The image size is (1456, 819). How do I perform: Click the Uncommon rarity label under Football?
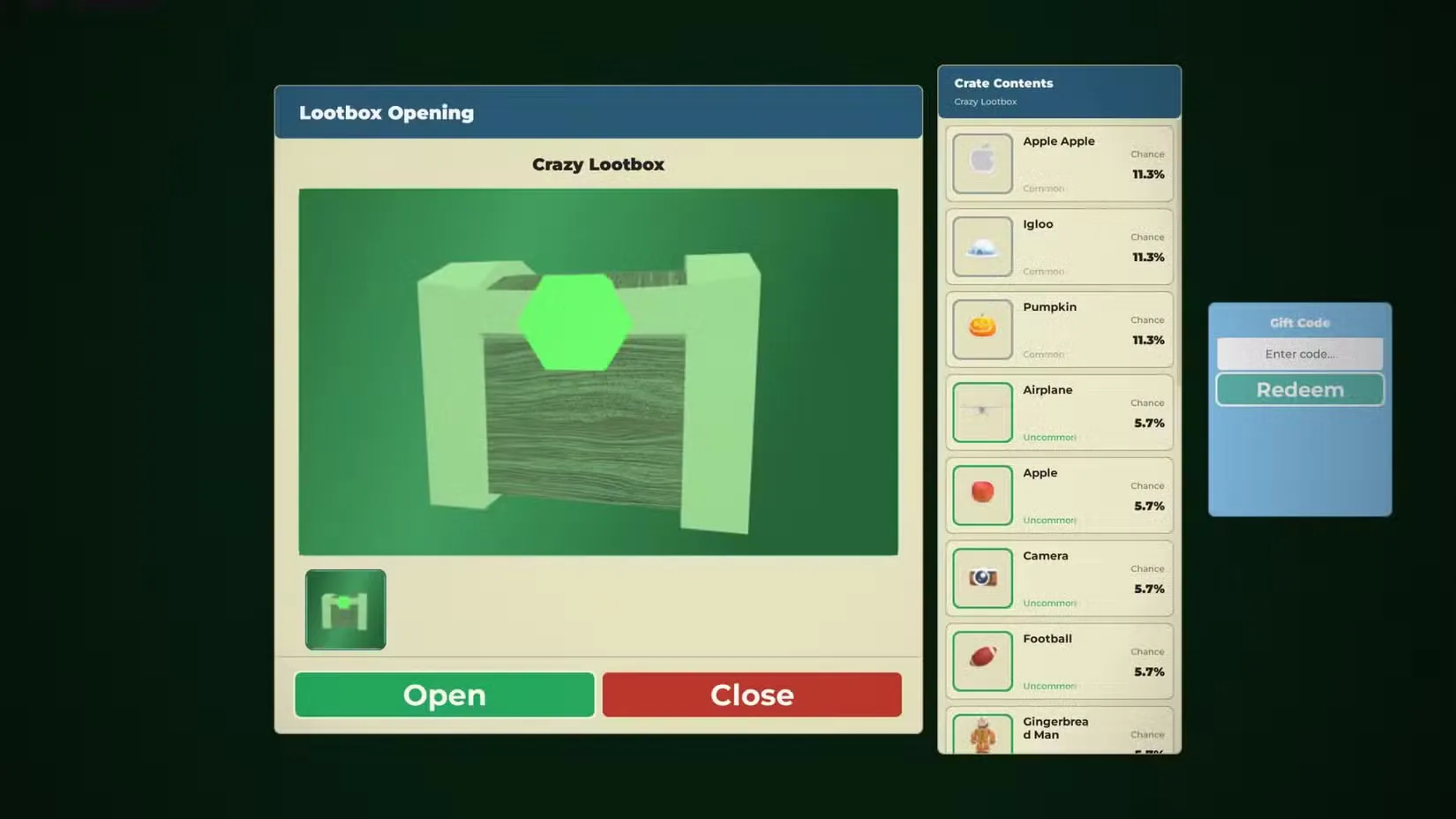pyautogui.click(x=1049, y=687)
